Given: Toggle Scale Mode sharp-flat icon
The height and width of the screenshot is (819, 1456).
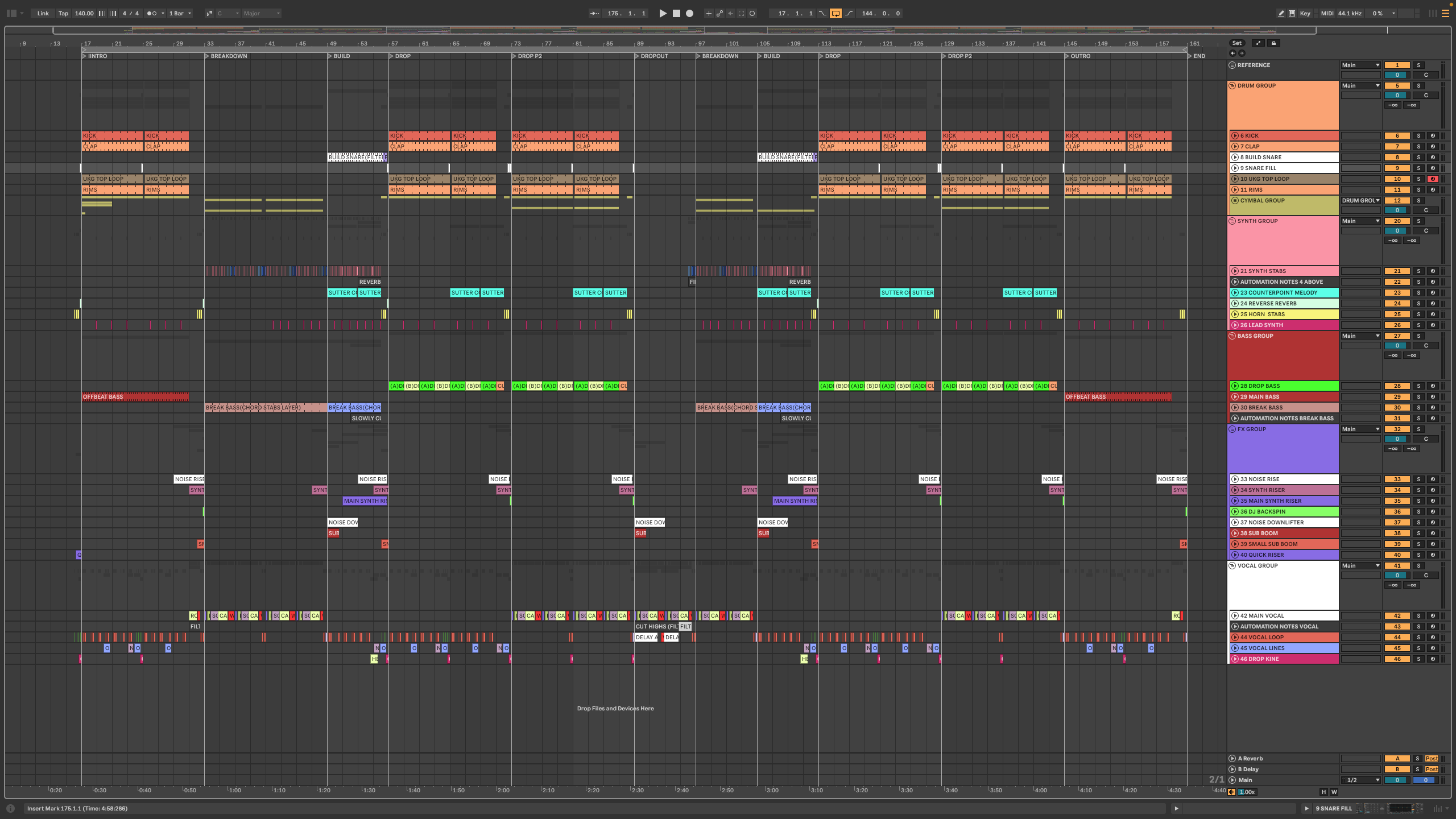Looking at the screenshot, I should point(209,13).
